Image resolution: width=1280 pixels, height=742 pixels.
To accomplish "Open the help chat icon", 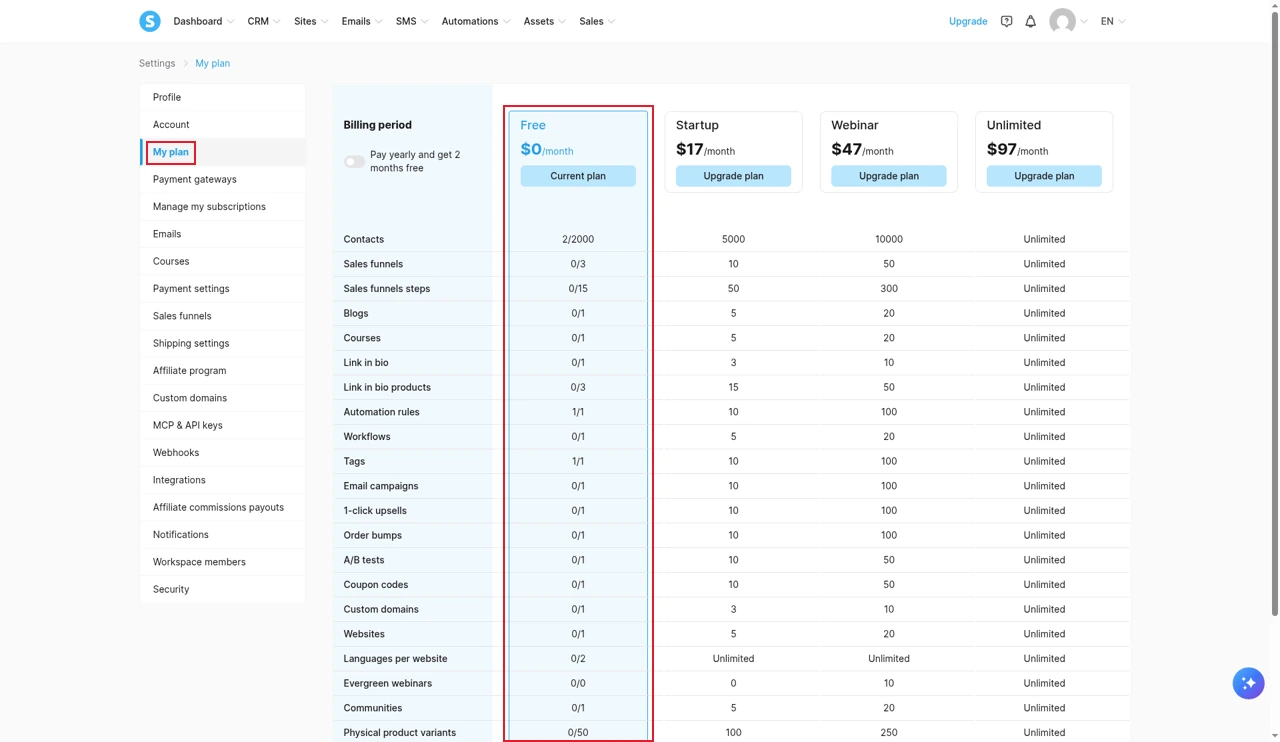I will pos(1006,21).
